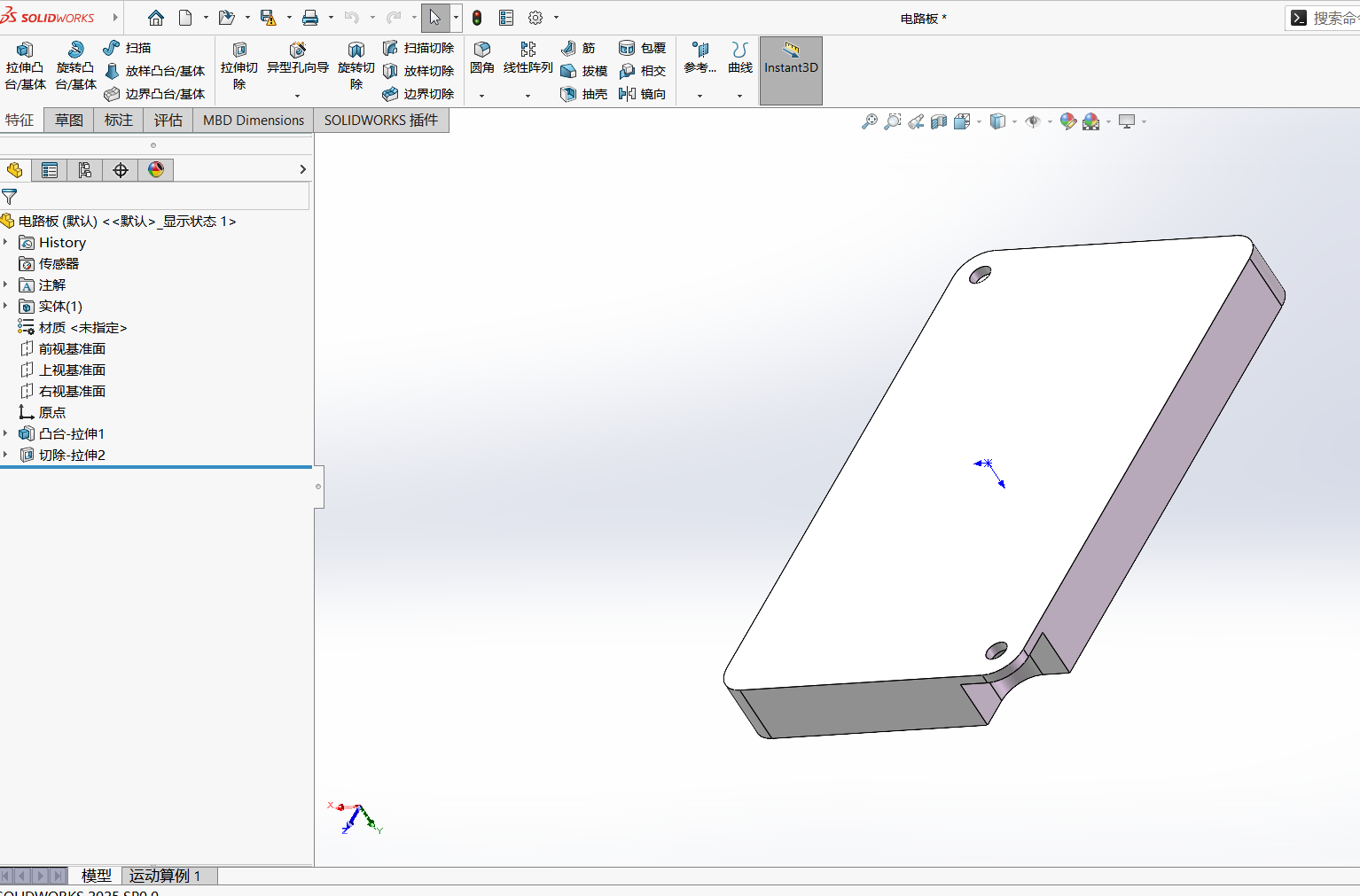Toggle the Section View icon in view toolbar
This screenshot has height=896, width=1360.
click(939, 121)
